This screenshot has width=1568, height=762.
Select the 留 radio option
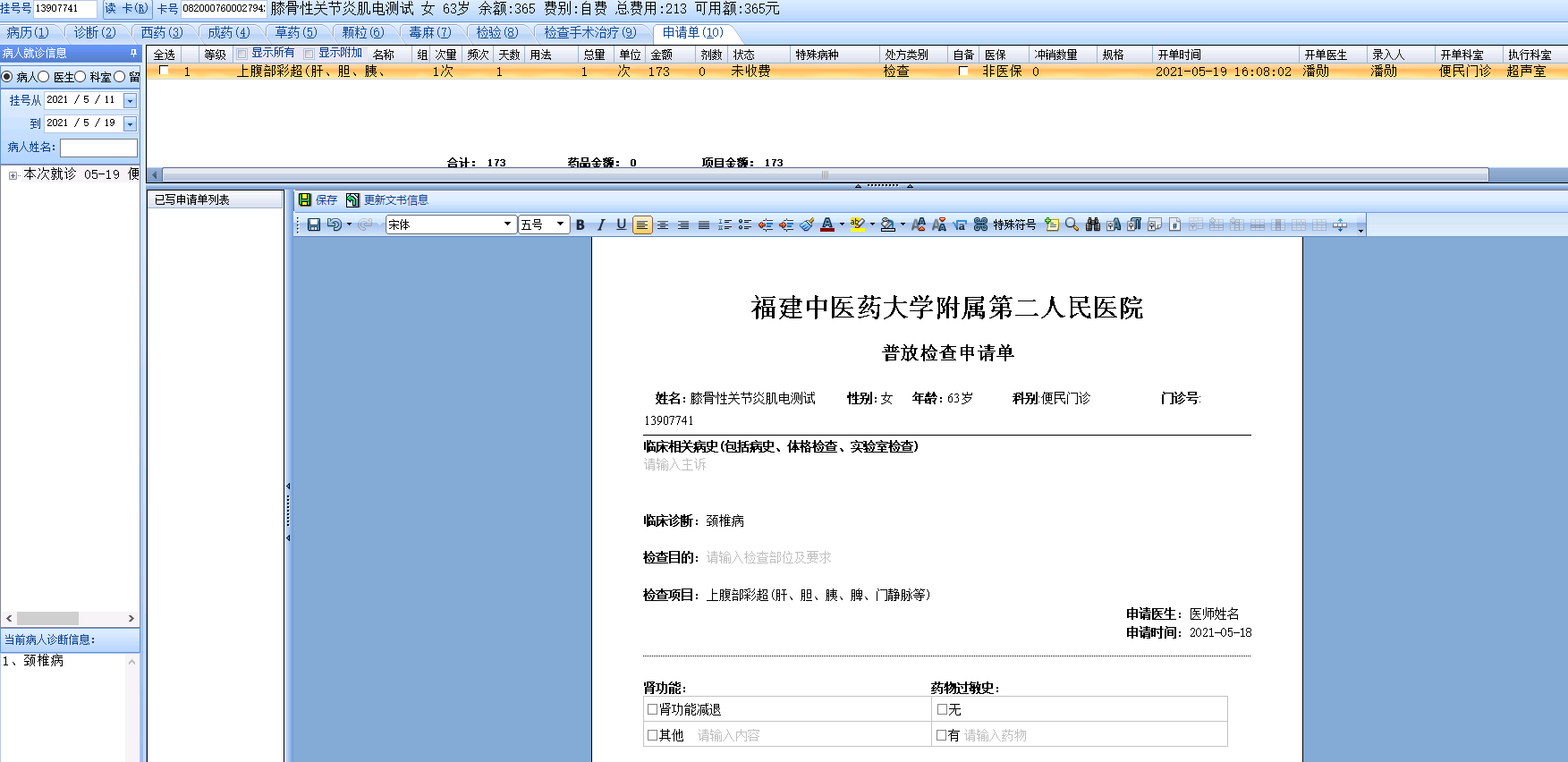pyautogui.click(x=119, y=77)
